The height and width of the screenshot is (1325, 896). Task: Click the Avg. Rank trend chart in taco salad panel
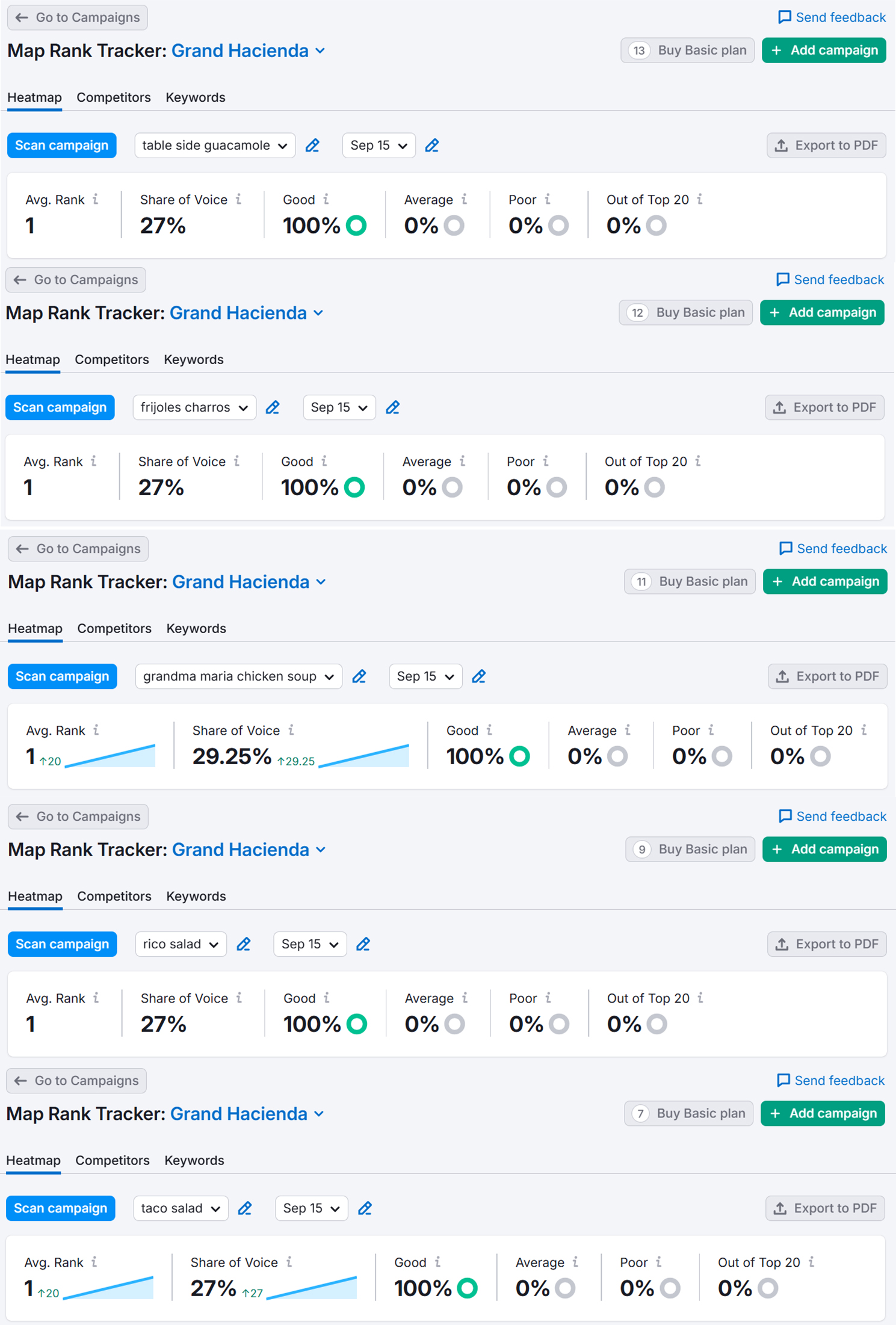coord(109,1288)
